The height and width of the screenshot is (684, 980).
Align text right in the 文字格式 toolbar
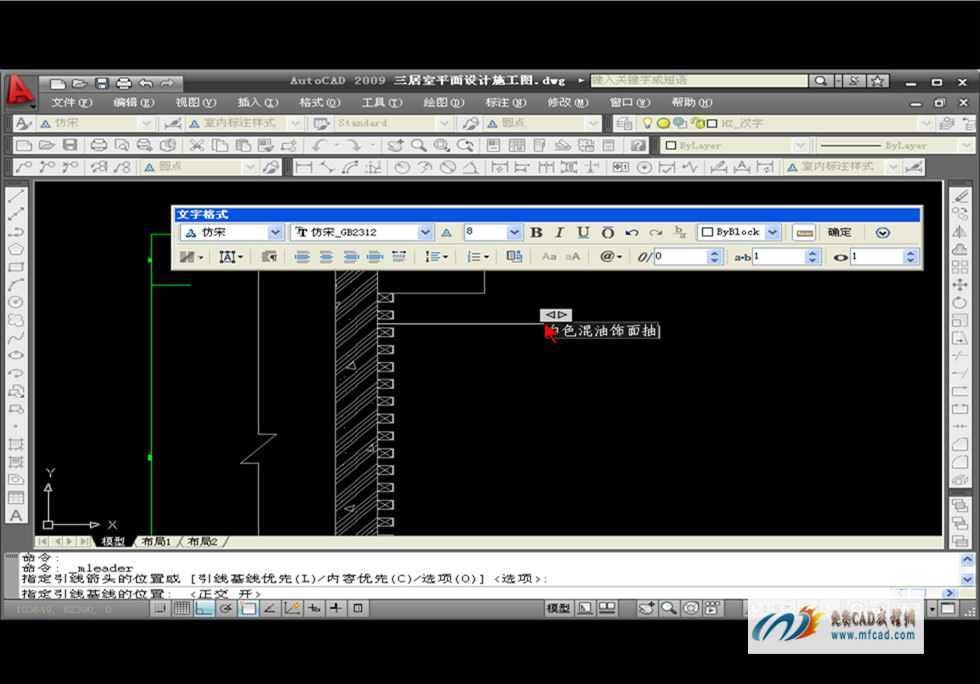(351, 257)
